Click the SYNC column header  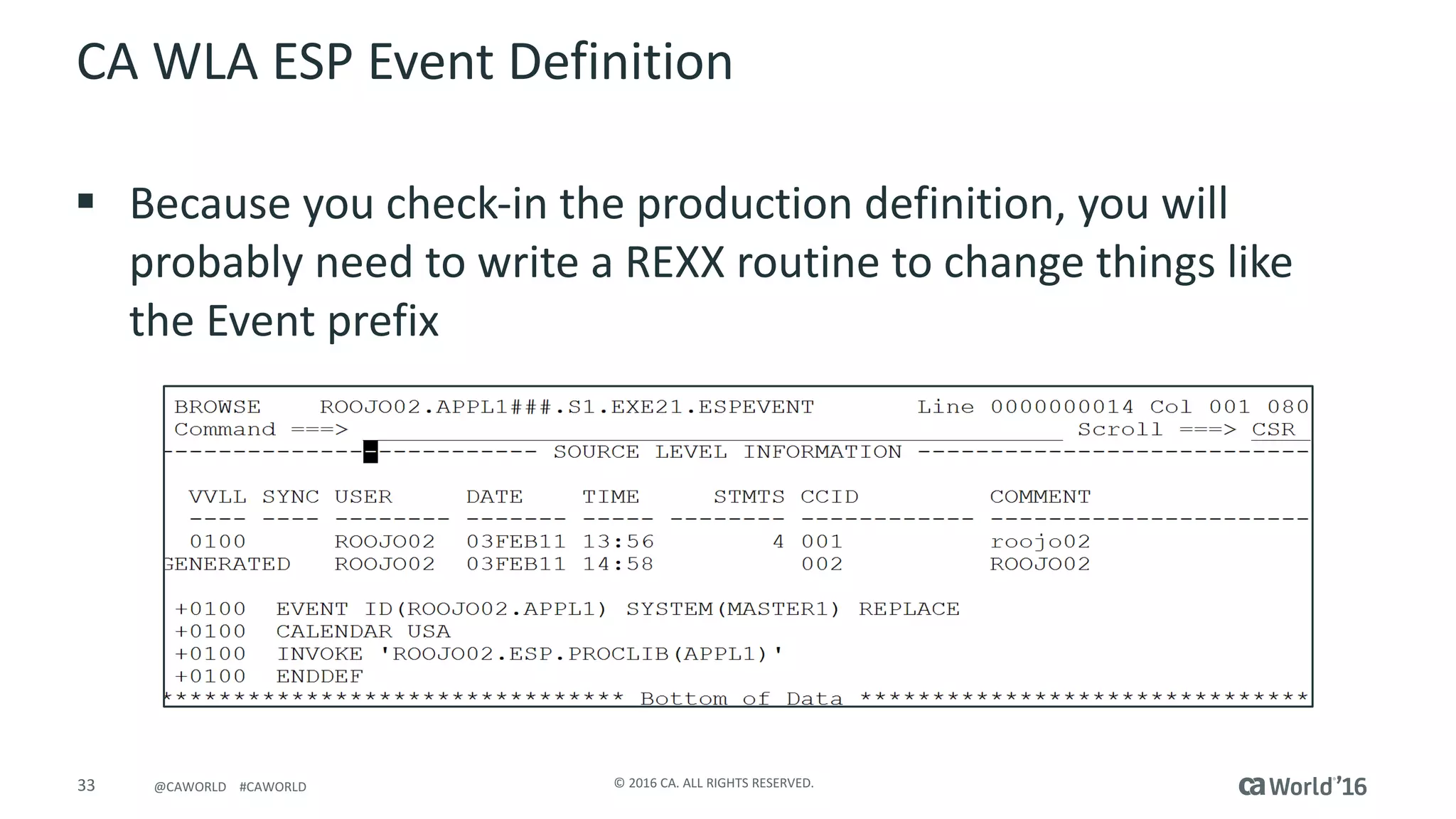(x=291, y=497)
